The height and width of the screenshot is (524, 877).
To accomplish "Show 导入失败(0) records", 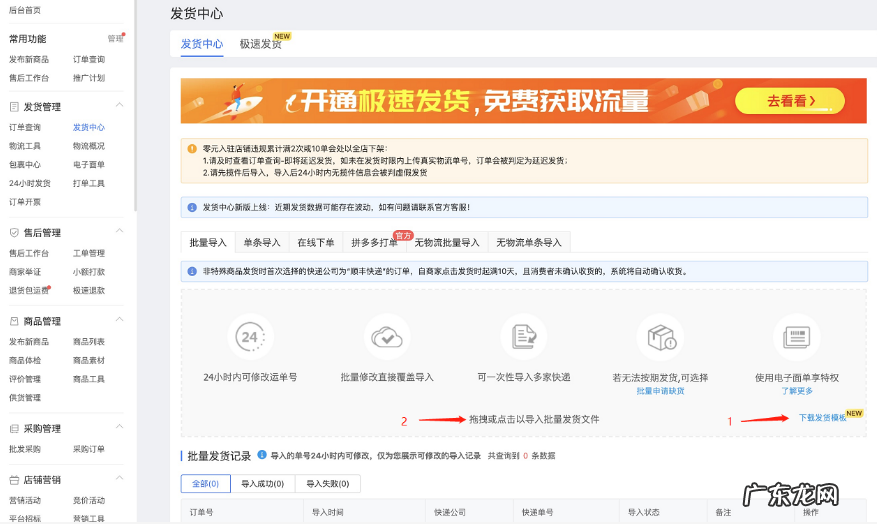I will click(328, 484).
